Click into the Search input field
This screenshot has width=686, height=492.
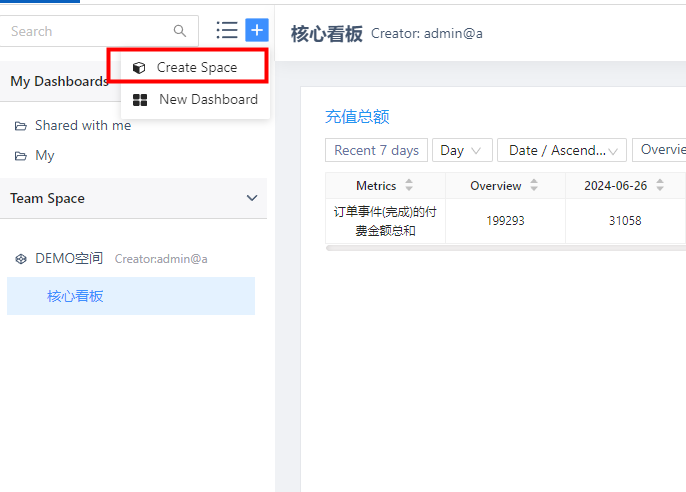(85, 31)
